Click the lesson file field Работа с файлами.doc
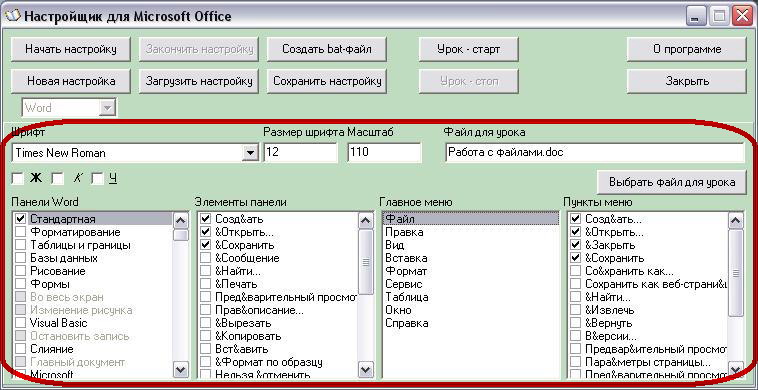This screenshot has height=390, width=758. (x=595, y=153)
